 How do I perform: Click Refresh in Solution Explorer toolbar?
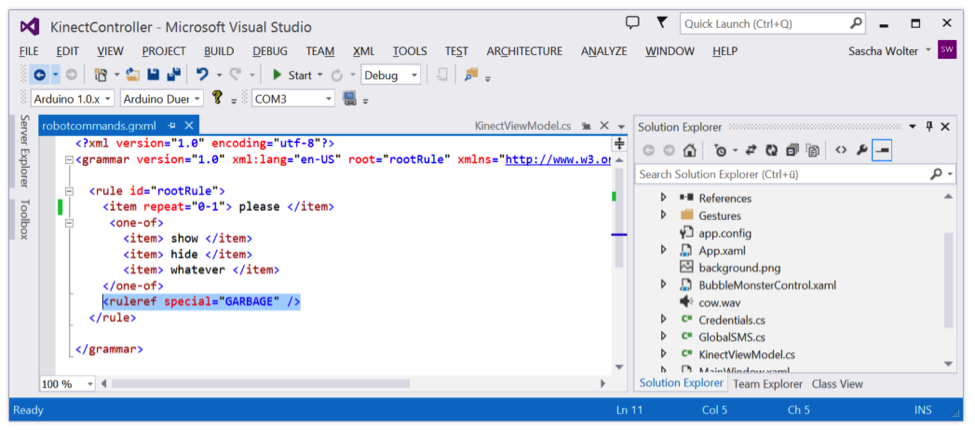(771, 151)
